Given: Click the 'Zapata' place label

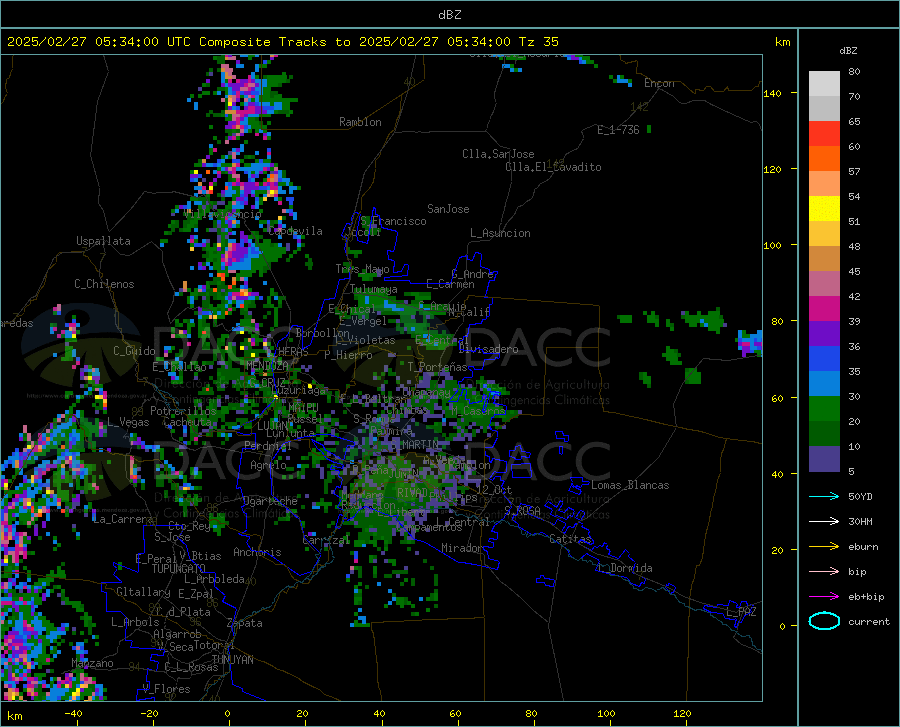Looking at the screenshot, I should coord(245,623).
